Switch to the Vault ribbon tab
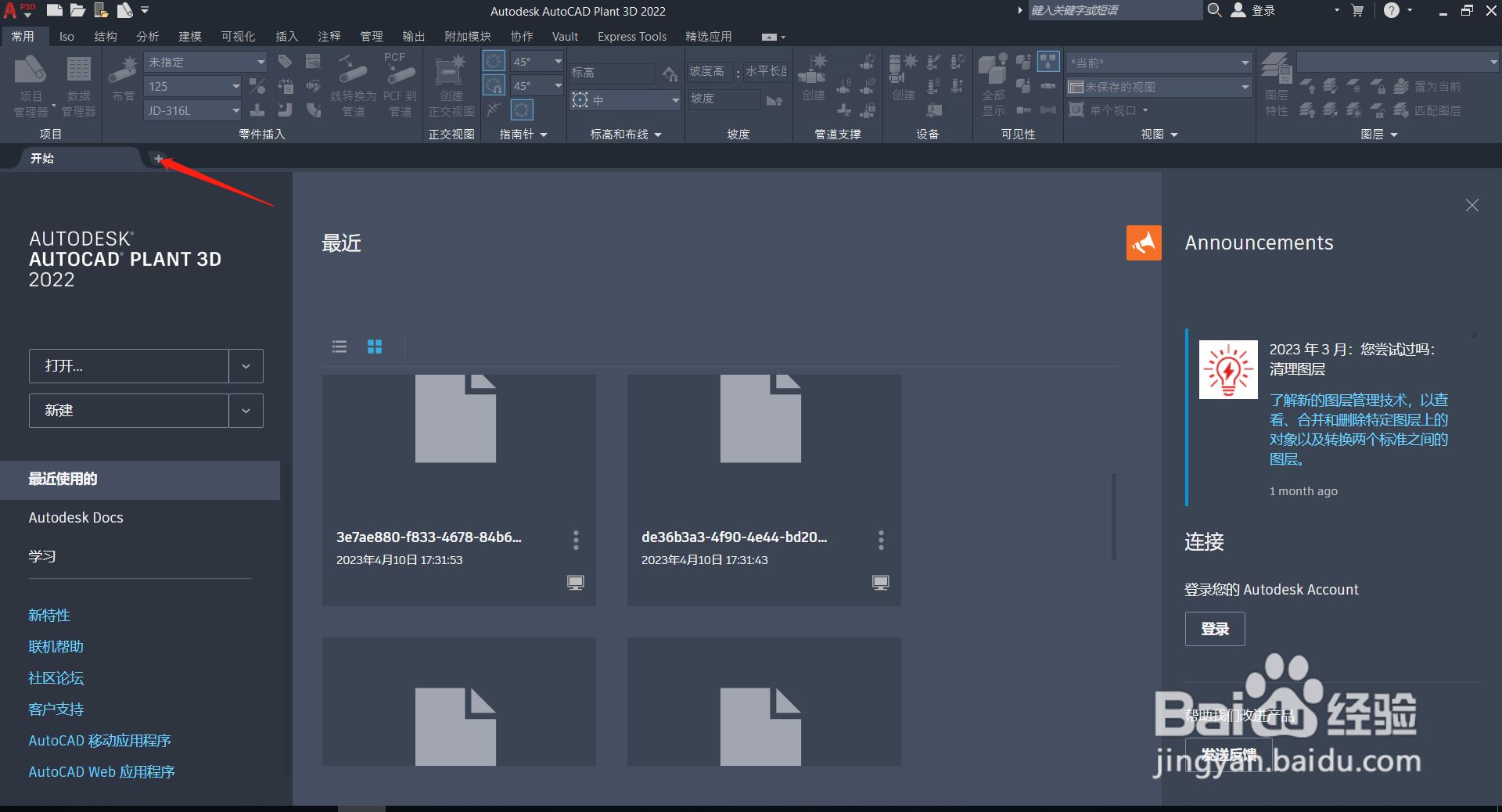Image resolution: width=1502 pixels, height=812 pixels. click(x=565, y=36)
